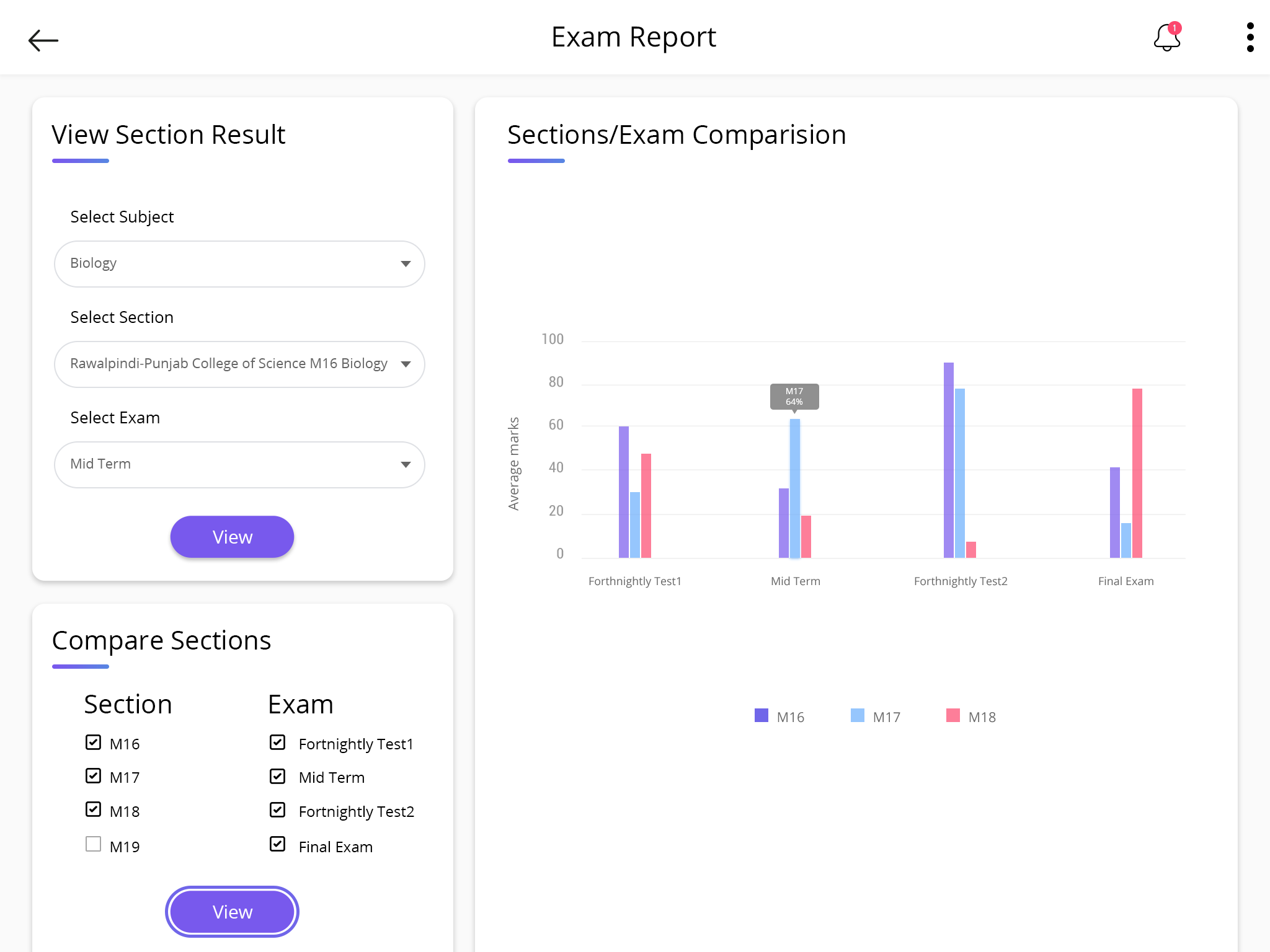The height and width of the screenshot is (952, 1270).
Task: Toggle the Mid Term exam checkbox
Action: tap(277, 777)
